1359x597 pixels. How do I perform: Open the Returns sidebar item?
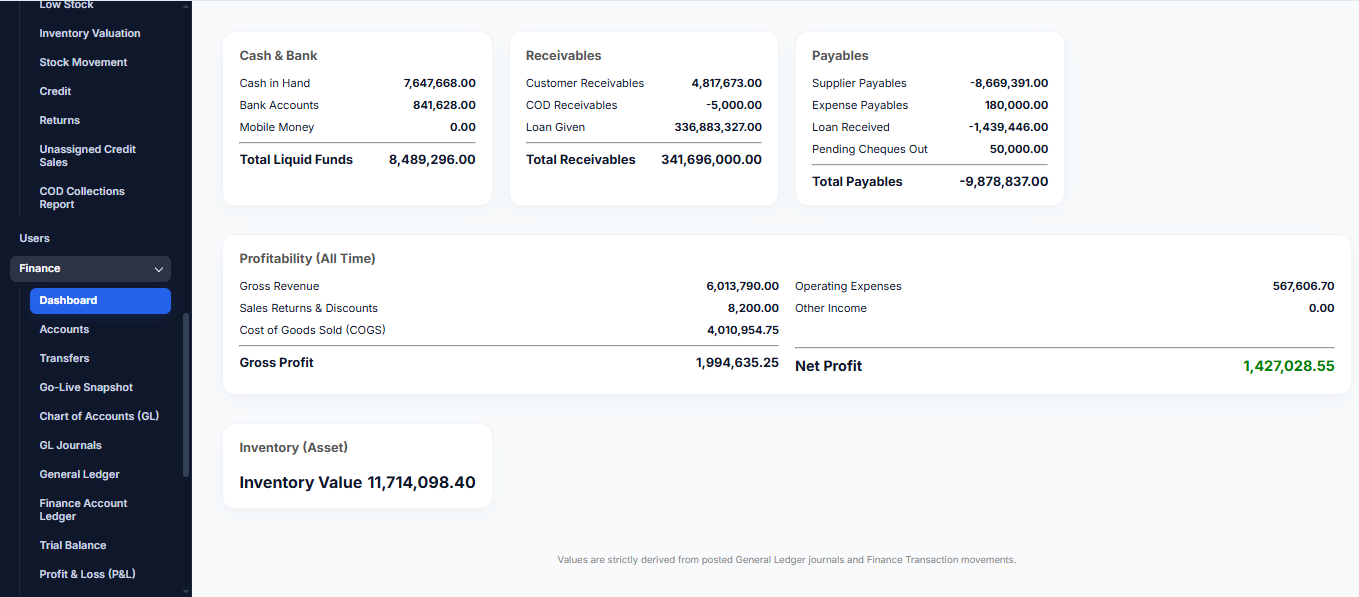[x=59, y=120]
